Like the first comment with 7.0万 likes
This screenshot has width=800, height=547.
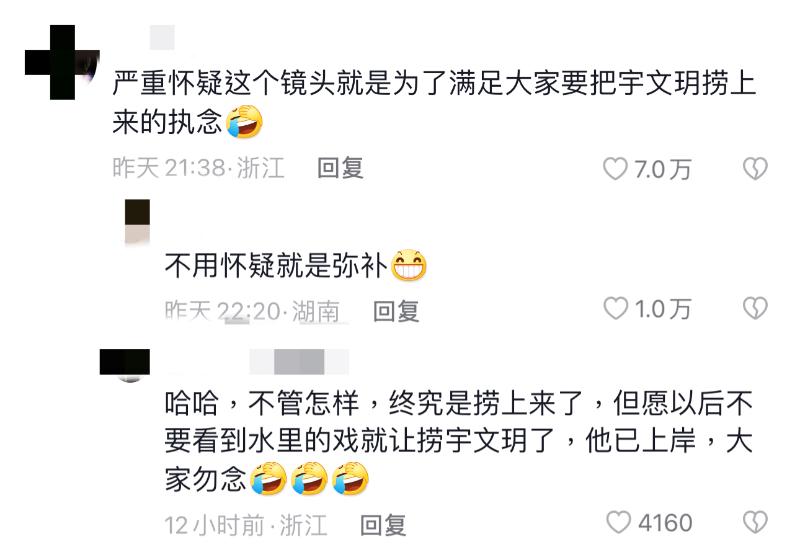[x=615, y=168]
